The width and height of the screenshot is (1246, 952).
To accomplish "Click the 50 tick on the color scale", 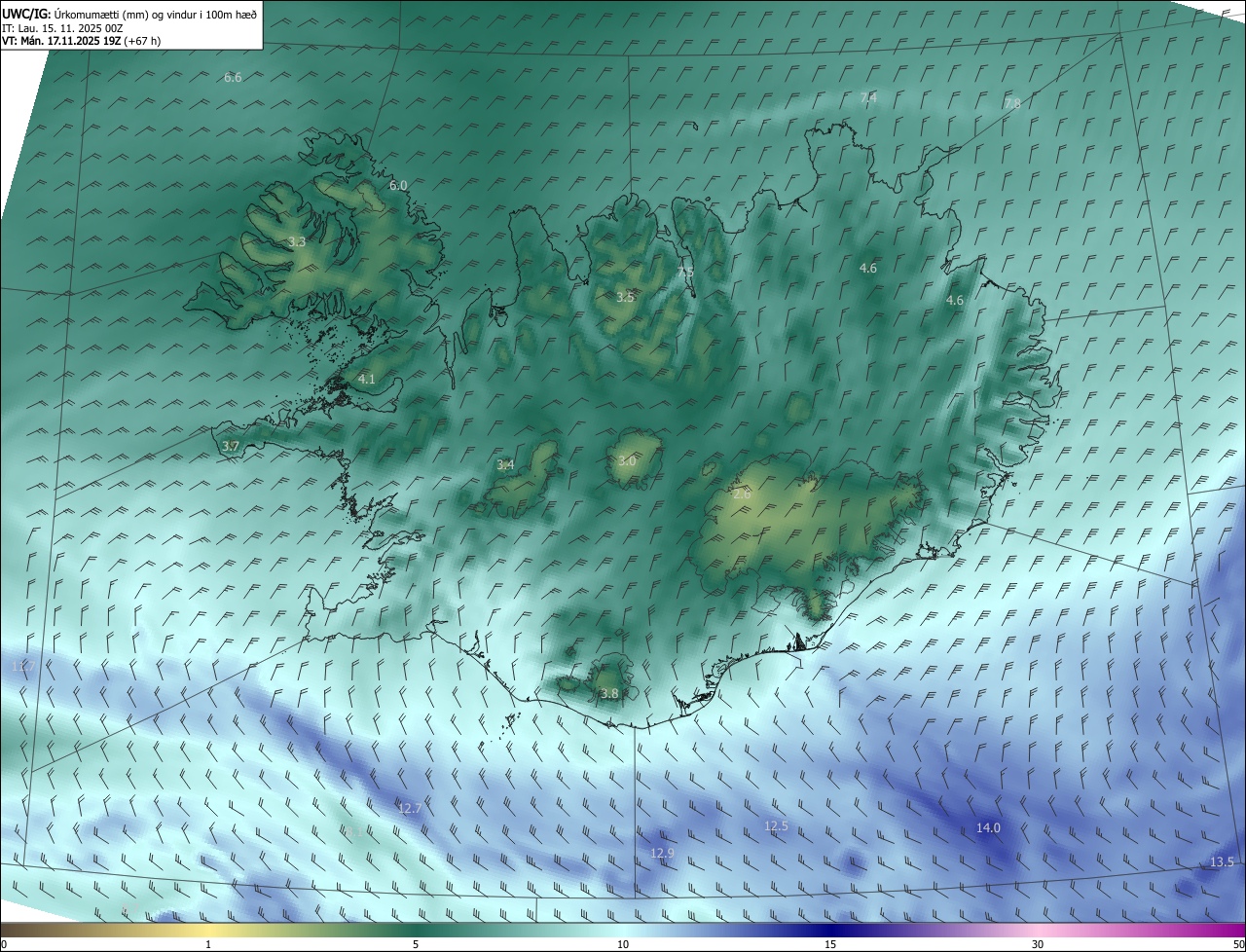I will [1238, 944].
